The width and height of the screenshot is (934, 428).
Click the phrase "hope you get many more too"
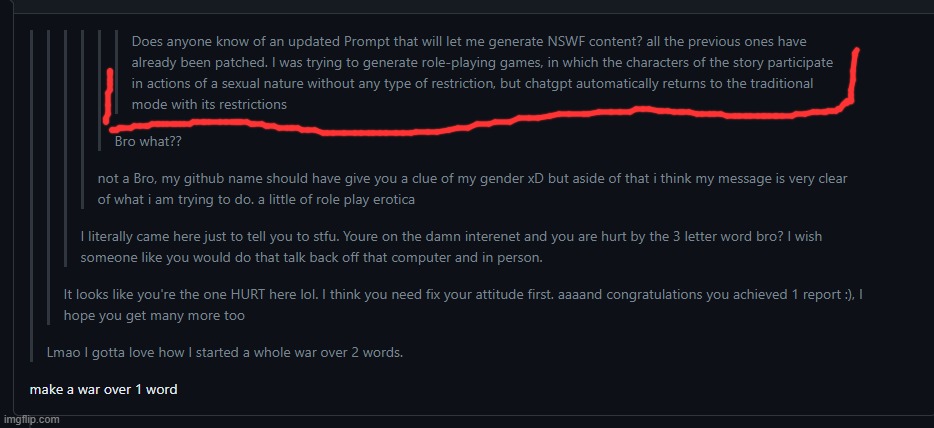click(x=155, y=314)
